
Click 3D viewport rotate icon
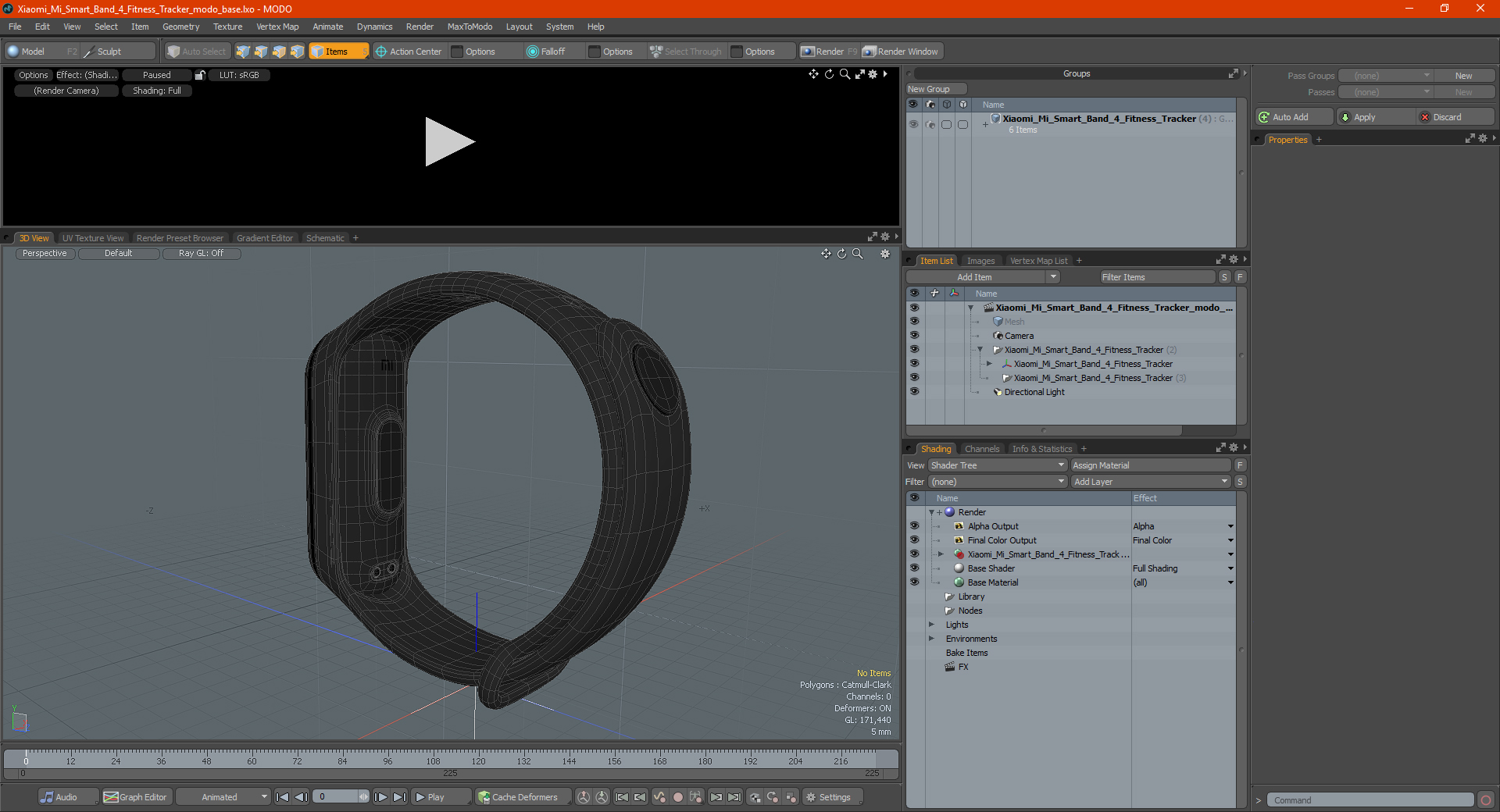pyautogui.click(x=842, y=254)
